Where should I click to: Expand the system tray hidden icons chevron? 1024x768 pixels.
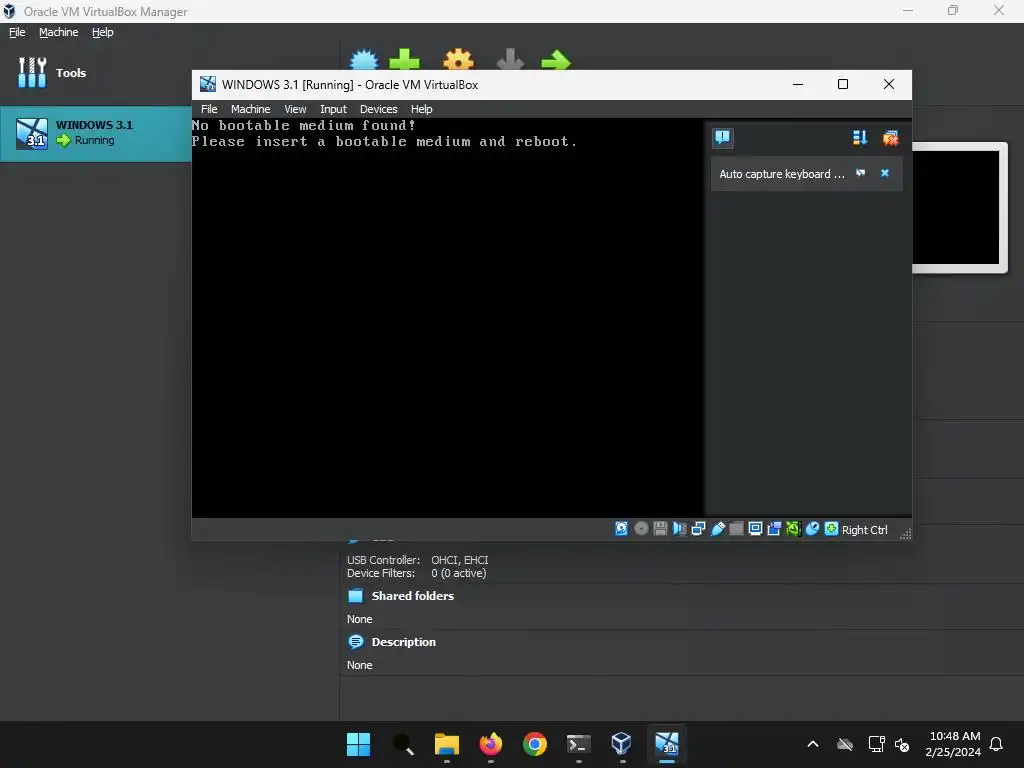click(x=812, y=744)
